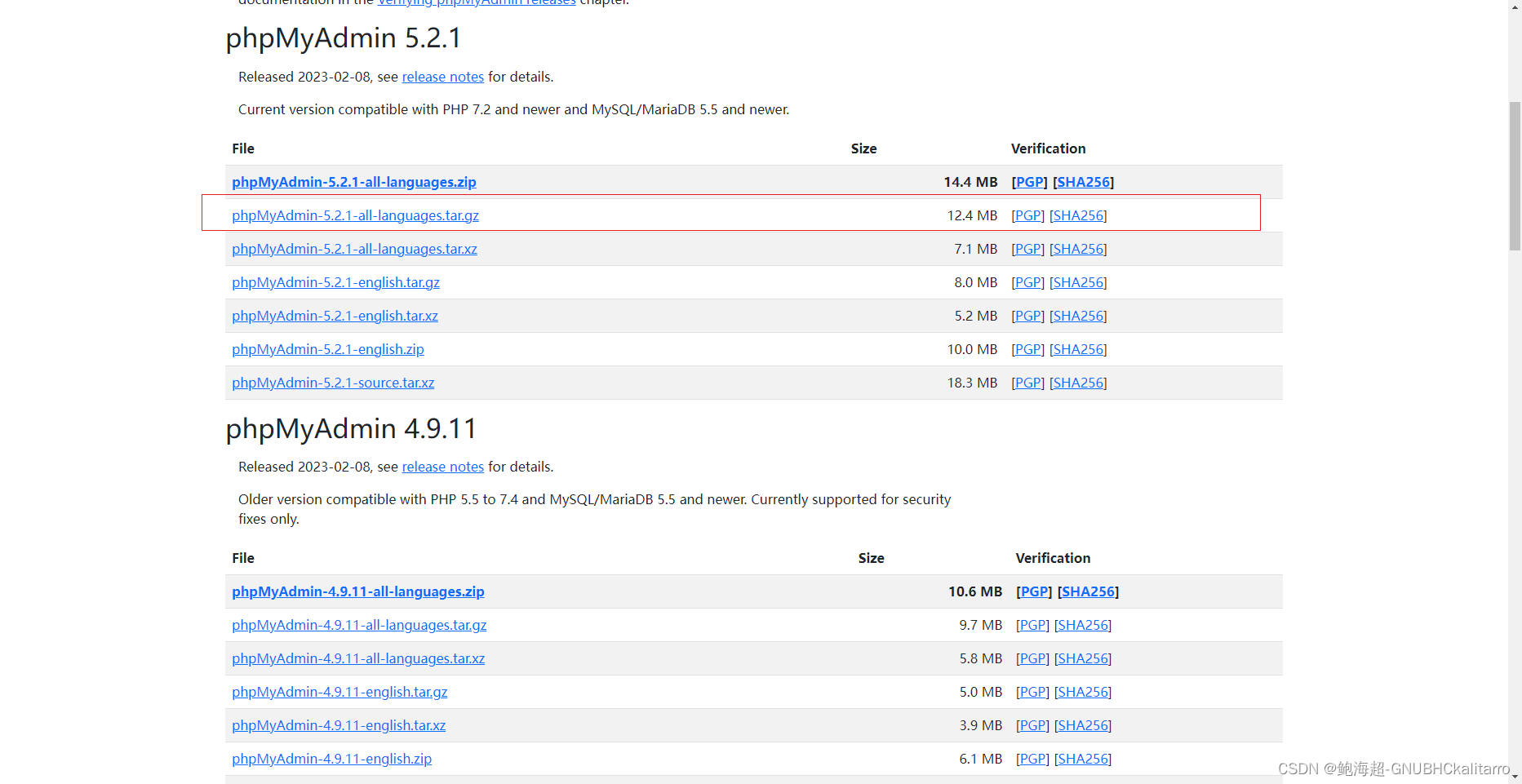Download the phpMyAdmin-5.2.1-source.tar.xz package
1522x784 pixels.
coord(332,383)
